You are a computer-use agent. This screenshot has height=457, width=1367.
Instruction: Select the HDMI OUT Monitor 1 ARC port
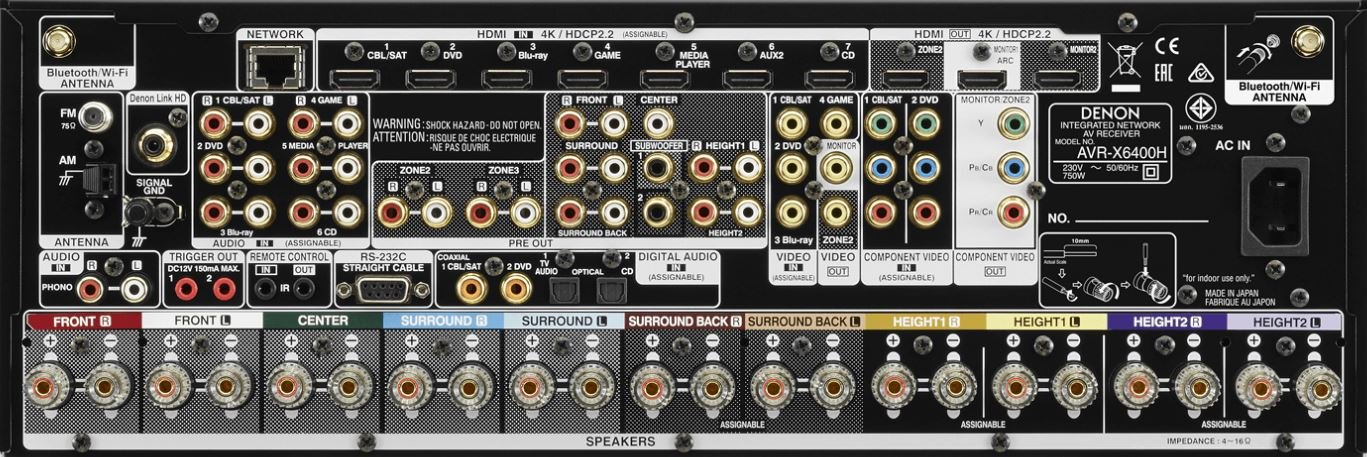point(982,79)
